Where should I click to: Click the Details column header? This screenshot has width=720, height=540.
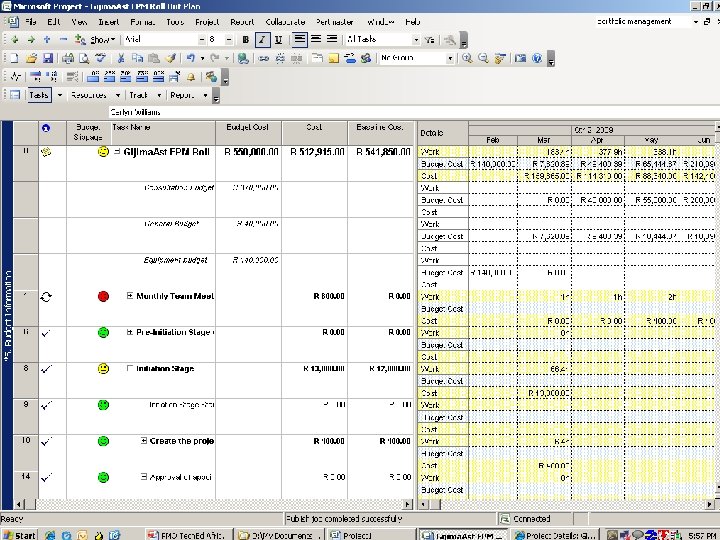(443, 133)
